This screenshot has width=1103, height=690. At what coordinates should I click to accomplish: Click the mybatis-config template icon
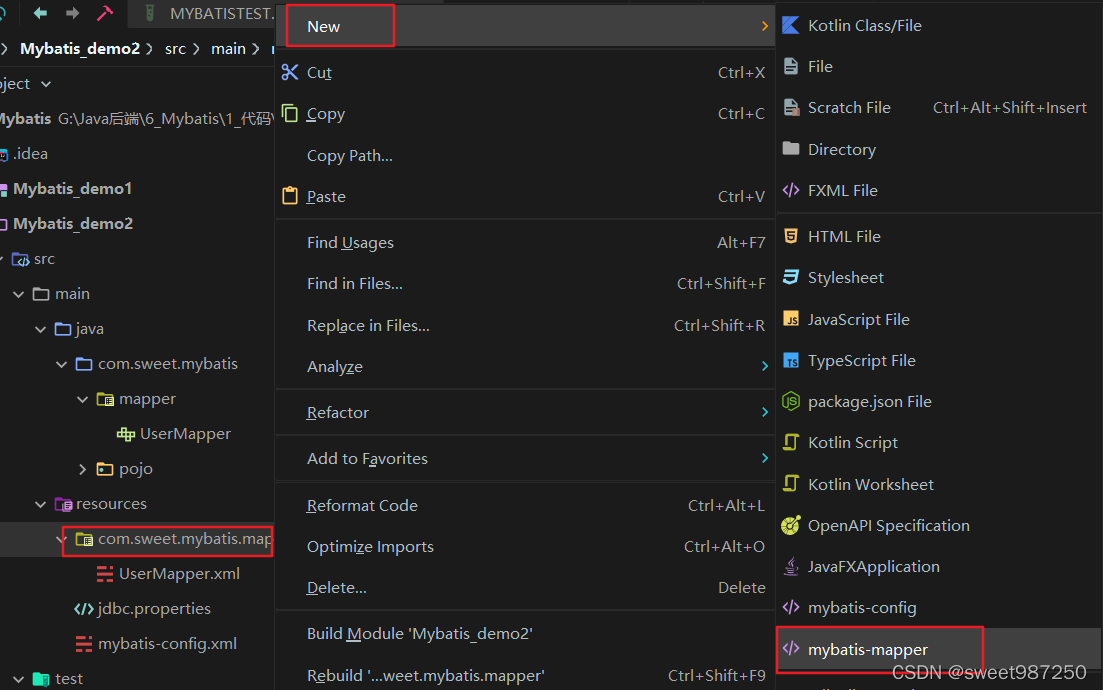[791, 607]
